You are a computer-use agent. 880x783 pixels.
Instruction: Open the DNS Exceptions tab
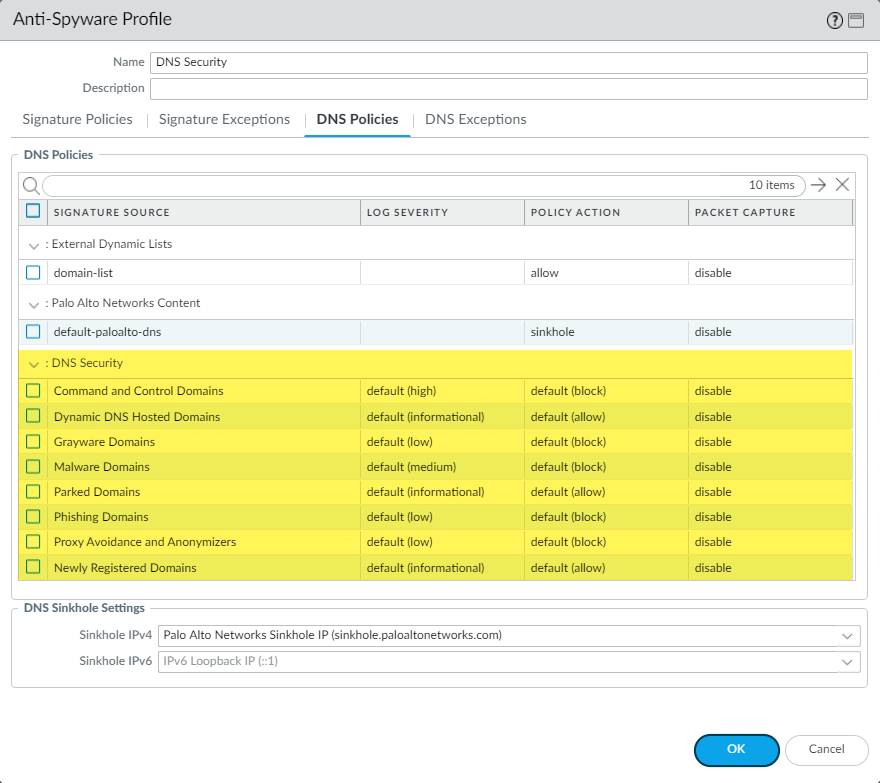[475, 119]
